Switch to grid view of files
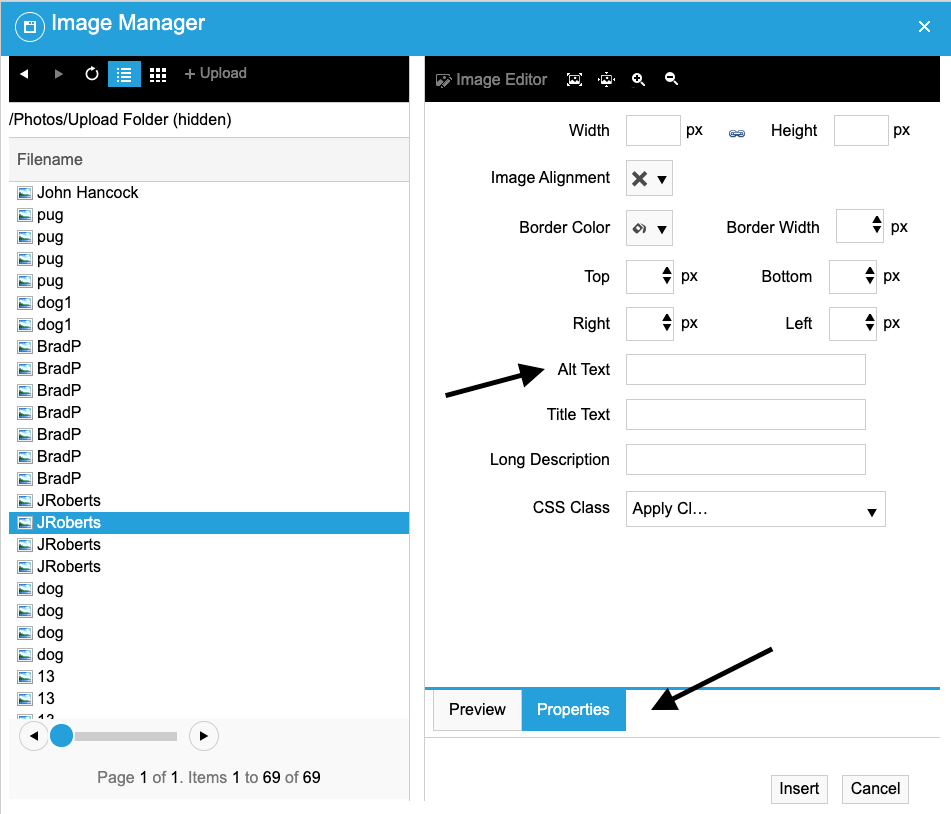Screen dimensions: 951x814 pyautogui.click(x=158, y=73)
